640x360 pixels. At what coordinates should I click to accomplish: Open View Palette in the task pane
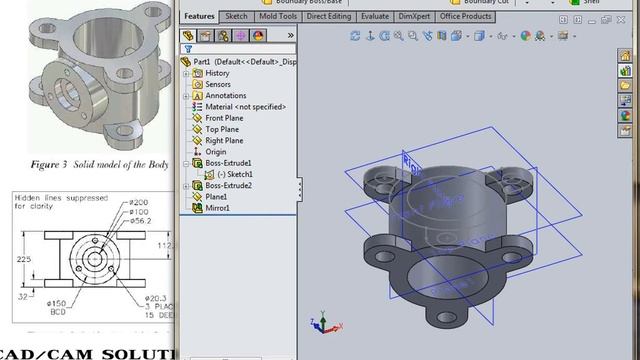625,101
